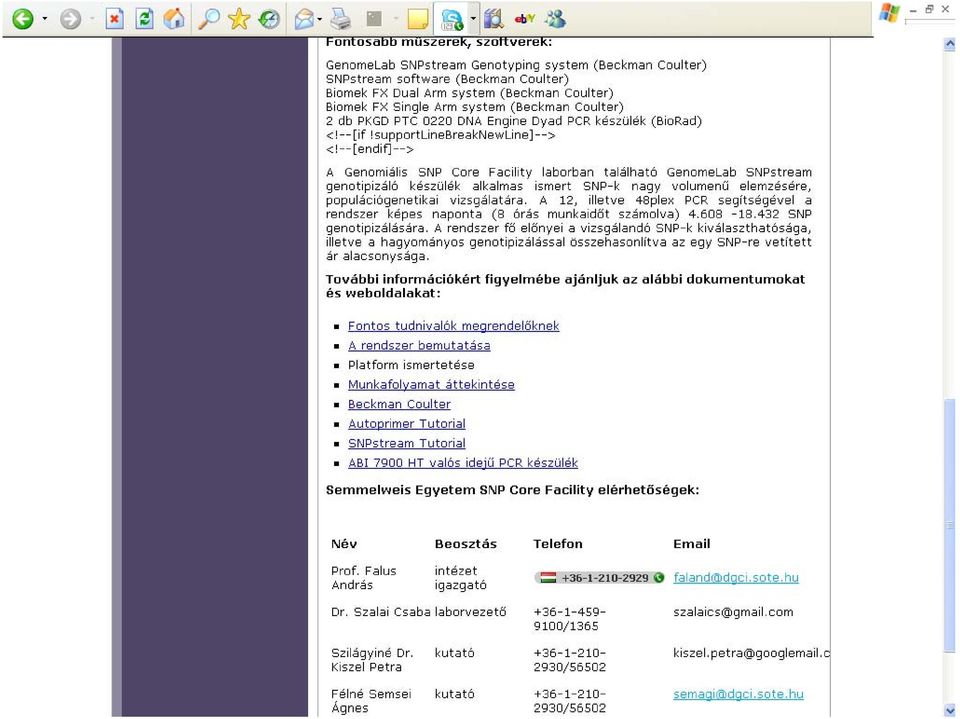960x719 pixels.
Task: Click the name 'Prof. Falus András'
Action: click(x=364, y=578)
